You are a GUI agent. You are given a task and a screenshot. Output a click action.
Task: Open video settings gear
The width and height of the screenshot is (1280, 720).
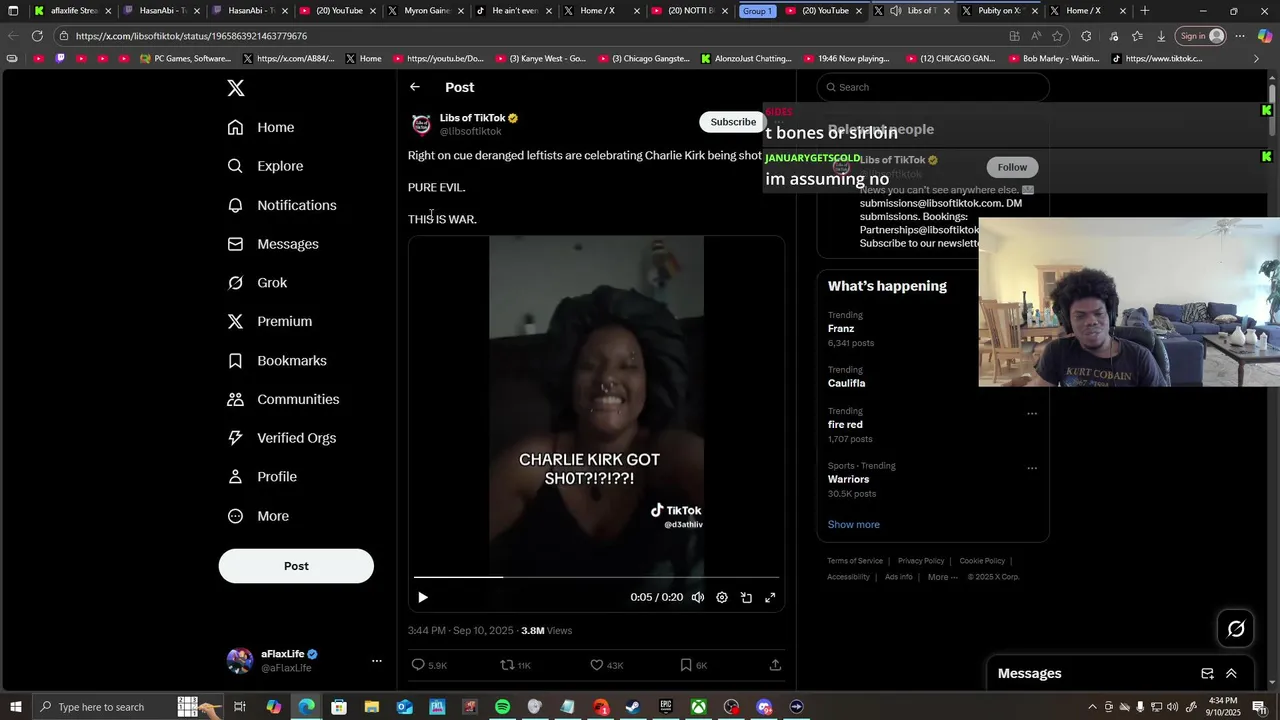[x=722, y=598]
